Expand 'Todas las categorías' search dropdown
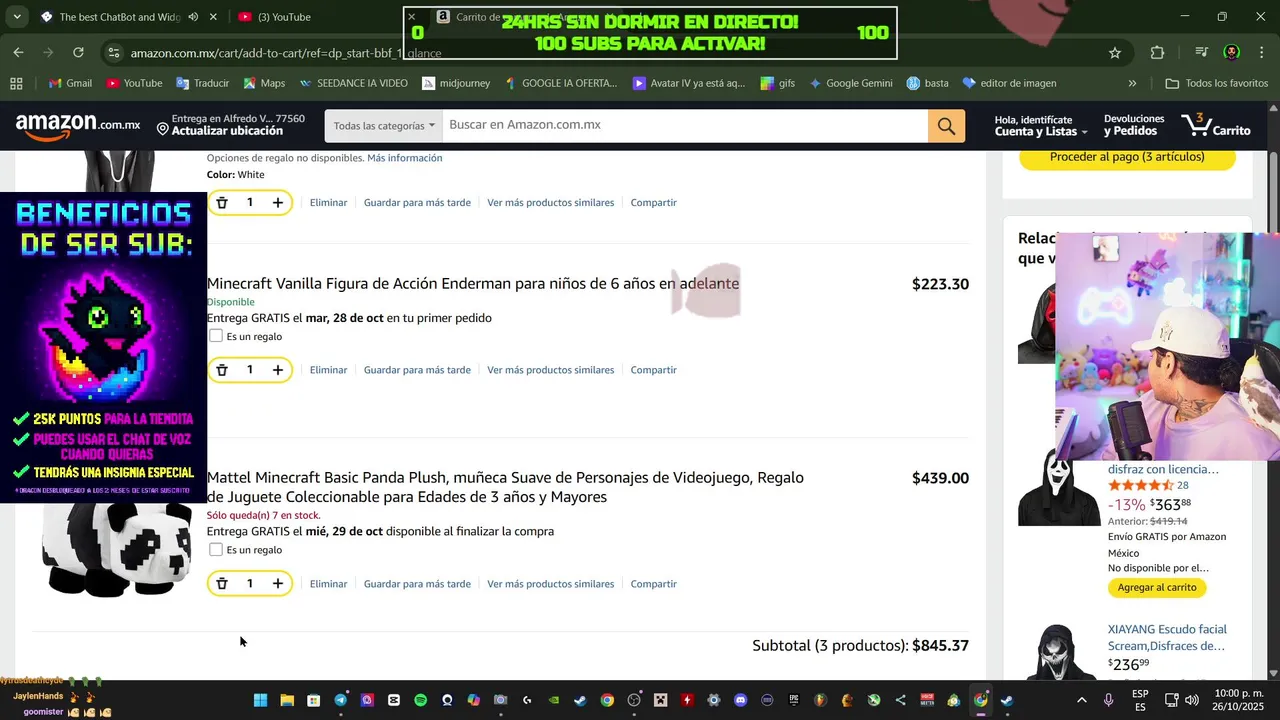 (384, 126)
